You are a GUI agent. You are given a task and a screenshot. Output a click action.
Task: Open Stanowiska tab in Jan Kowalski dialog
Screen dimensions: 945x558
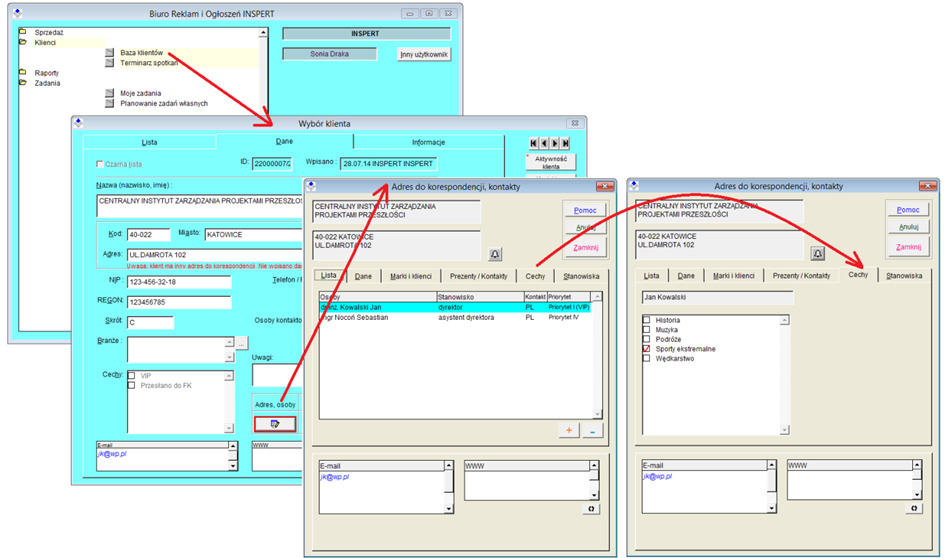click(x=904, y=275)
